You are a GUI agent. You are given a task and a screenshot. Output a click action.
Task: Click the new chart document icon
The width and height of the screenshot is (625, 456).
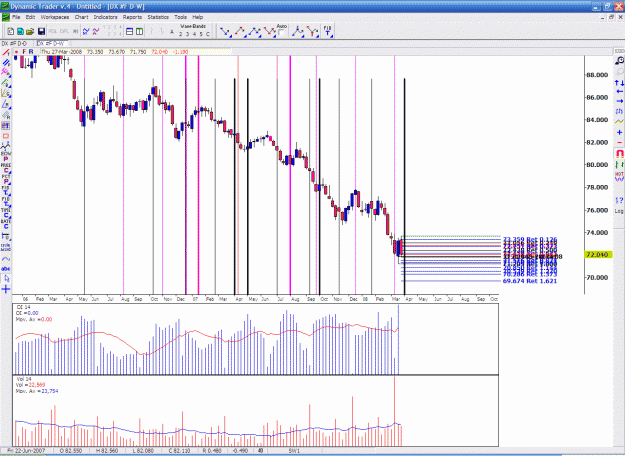[11, 31]
